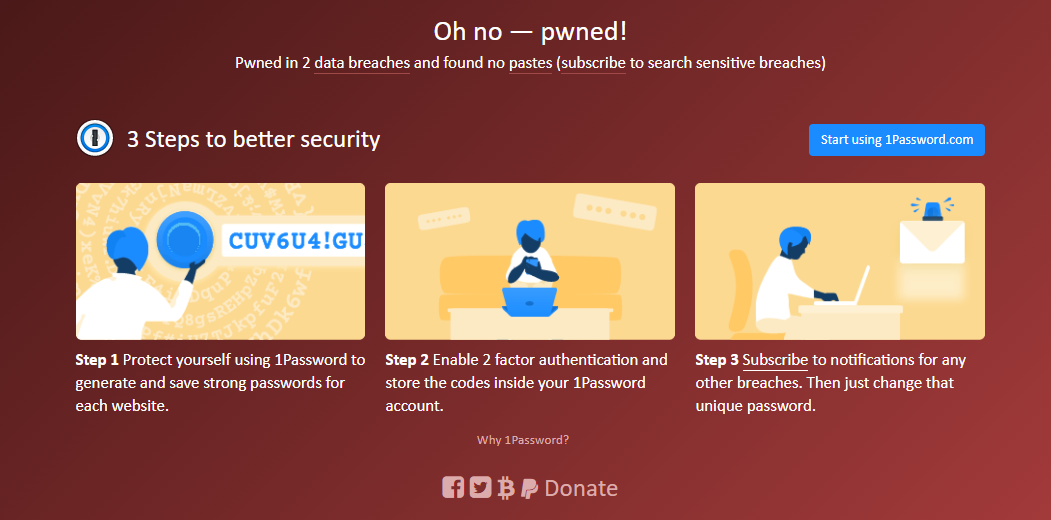Click the Donate text link
This screenshot has height=520, width=1051.
coord(581,488)
